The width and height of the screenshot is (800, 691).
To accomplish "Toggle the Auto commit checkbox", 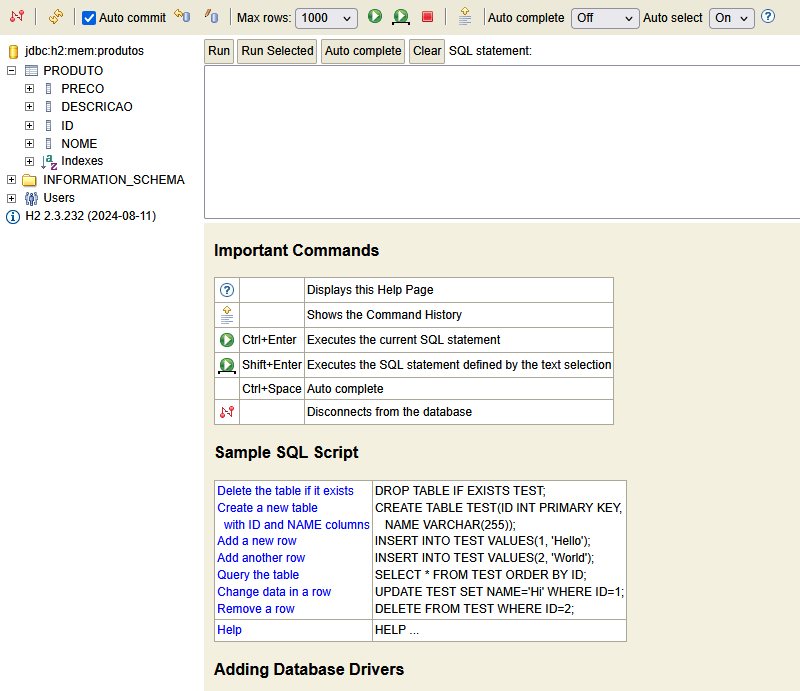I will coord(89,18).
